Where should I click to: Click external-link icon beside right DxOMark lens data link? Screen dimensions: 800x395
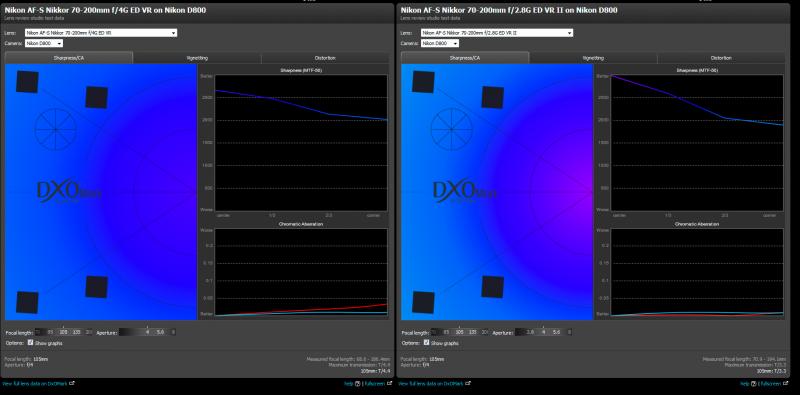click(468, 383)
